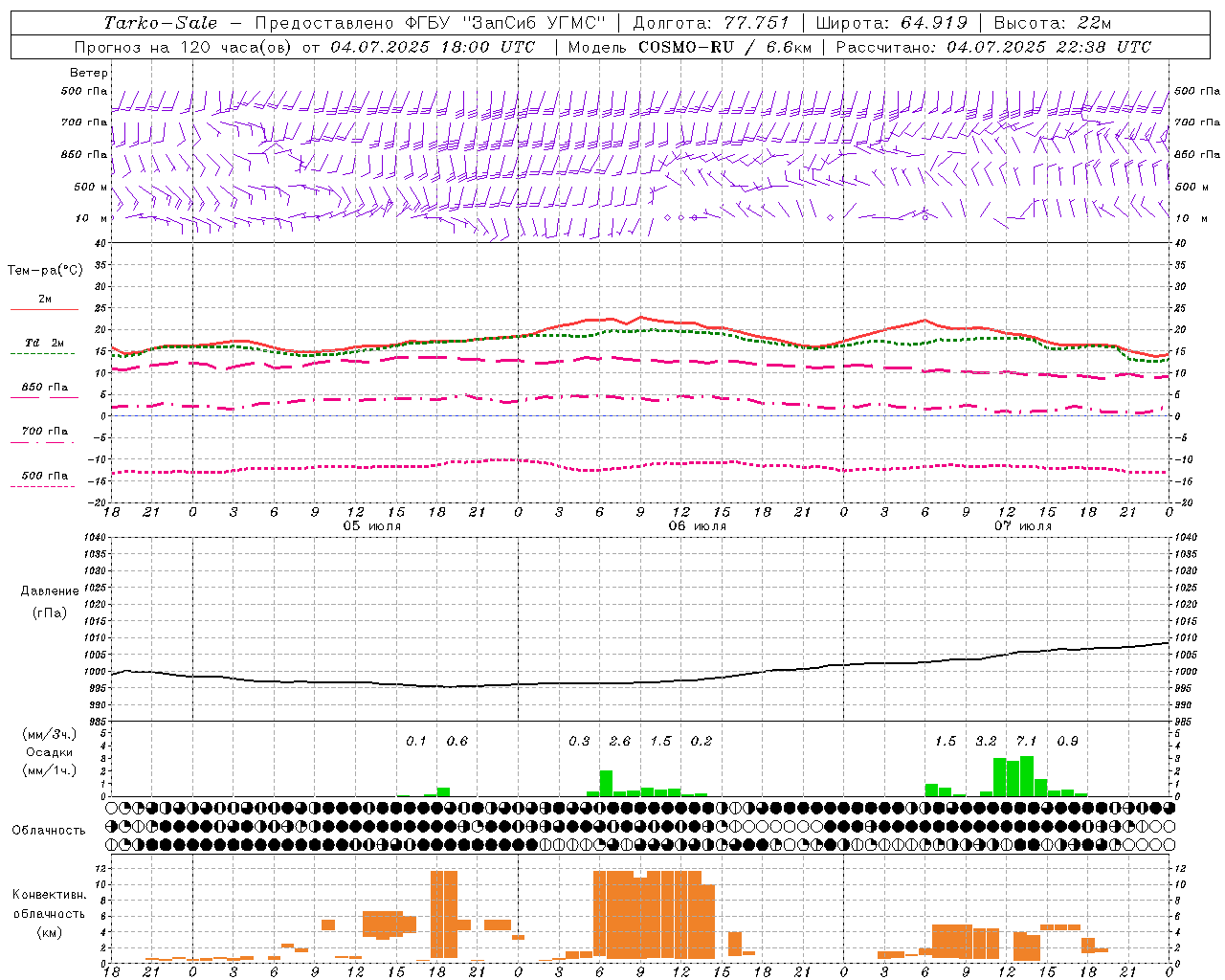Viewport: 1225px width, 980px height.
Task: Click the 3.2 precipitation total value
Action: [x=986, y=741]
